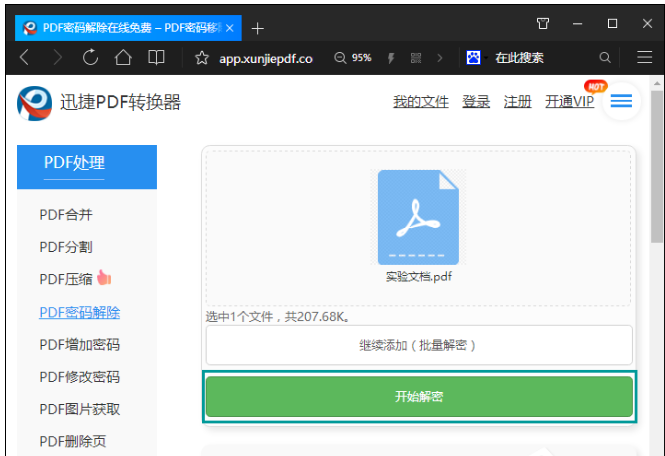Reload the page with the refresh icon

90,57
